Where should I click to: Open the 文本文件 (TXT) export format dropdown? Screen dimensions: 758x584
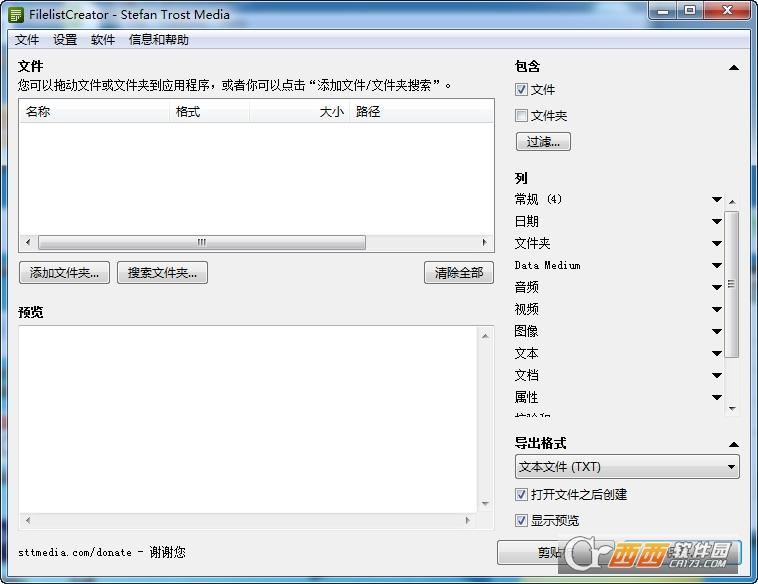(x=627, y=467)
